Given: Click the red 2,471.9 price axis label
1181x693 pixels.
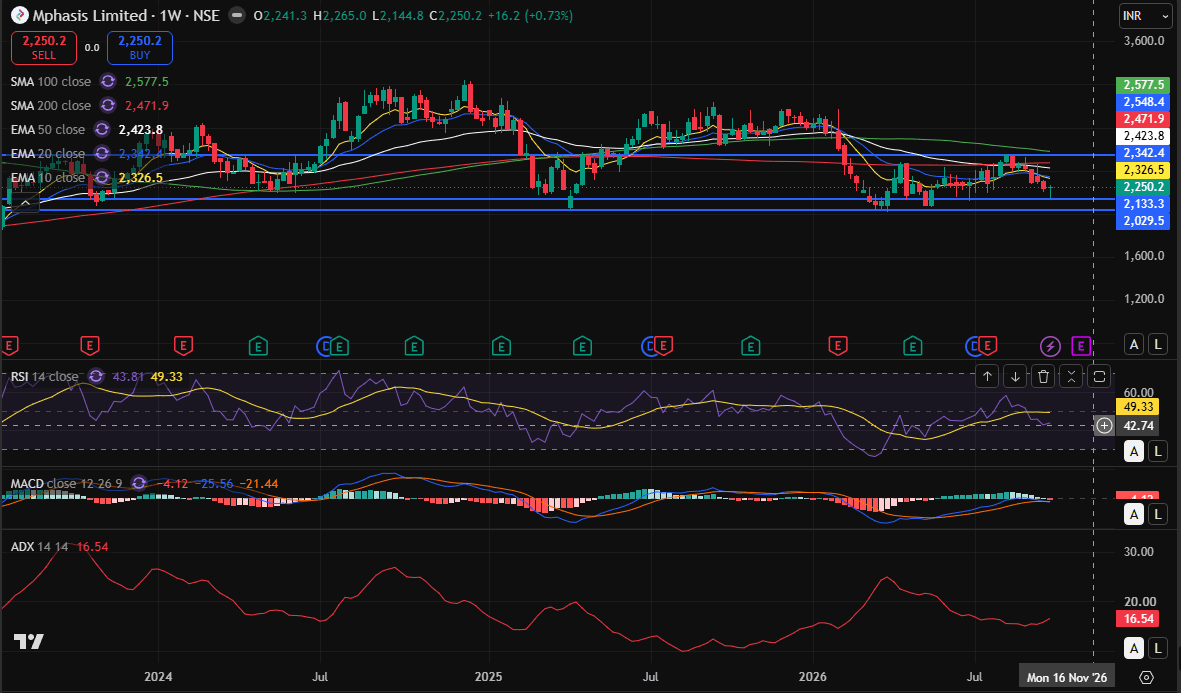Looking at the screenshot, I should pyautogui.click(x=1143, y=118).
